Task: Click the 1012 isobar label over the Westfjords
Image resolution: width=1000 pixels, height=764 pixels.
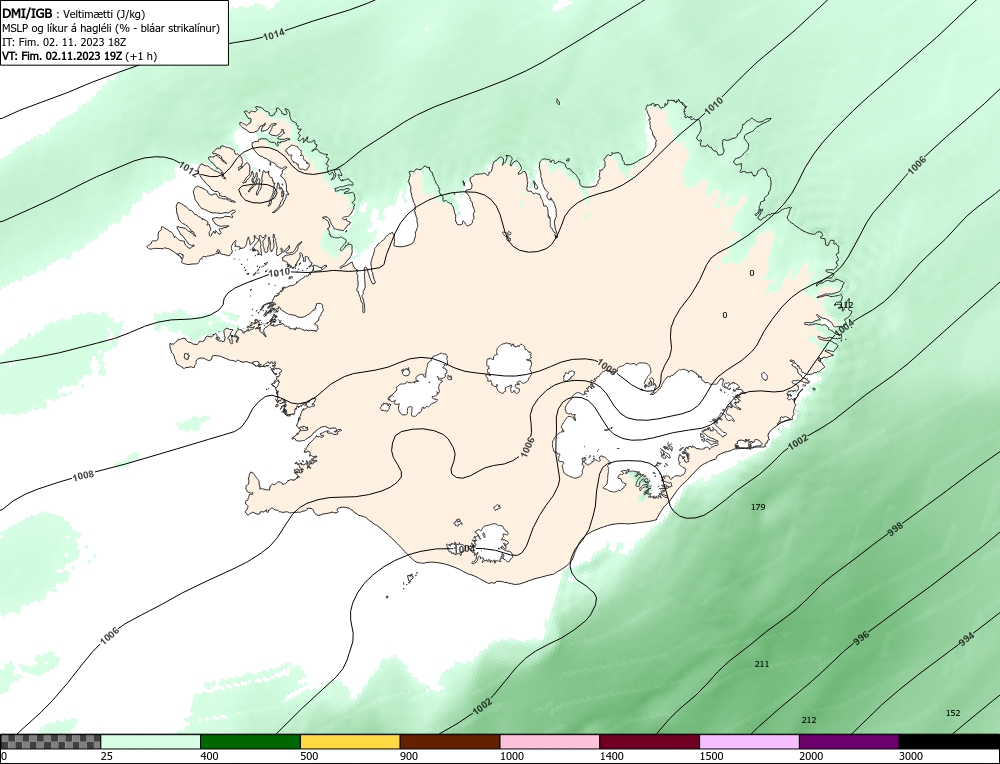Action: [188, 169]
